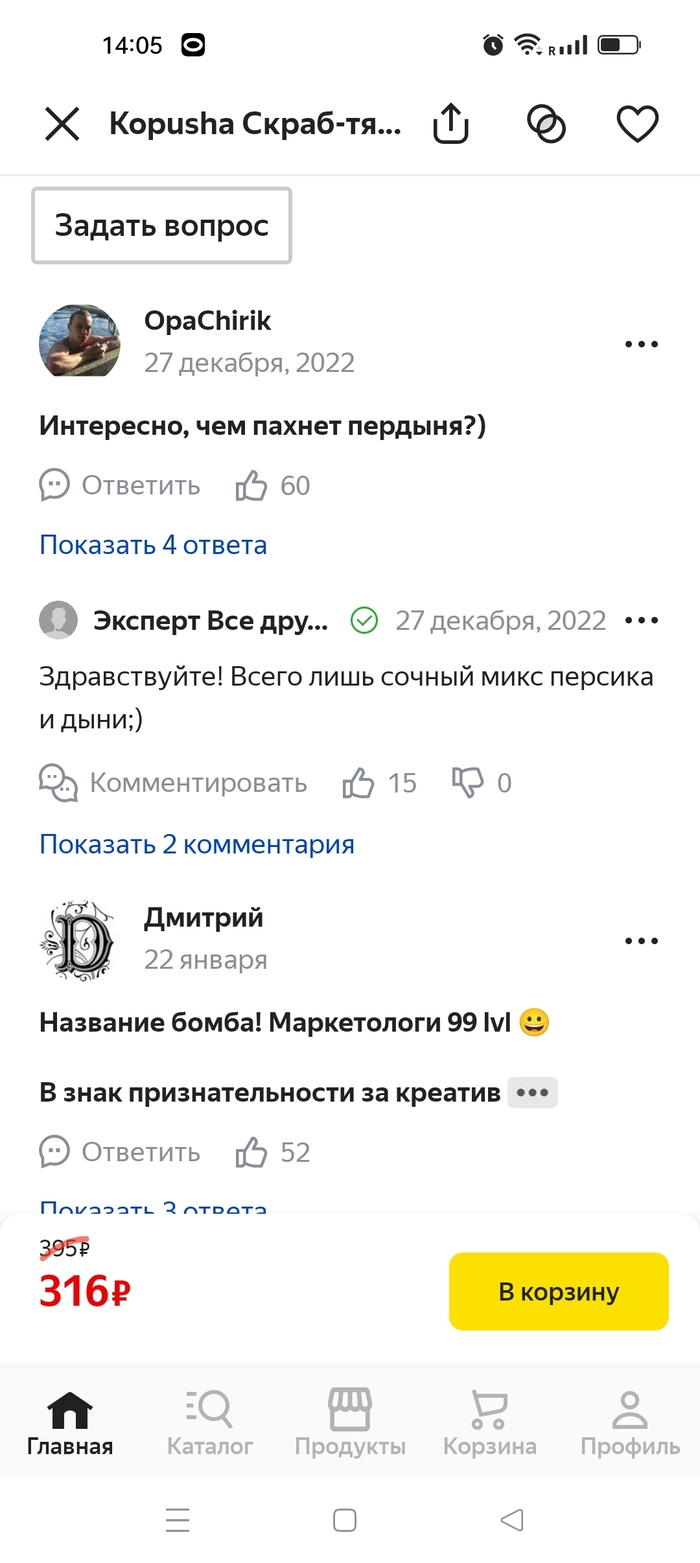Add item with 'В корзину' button
This screenshot has width=700, height=1563.
pyautogui.click(x=558, y=1291)
